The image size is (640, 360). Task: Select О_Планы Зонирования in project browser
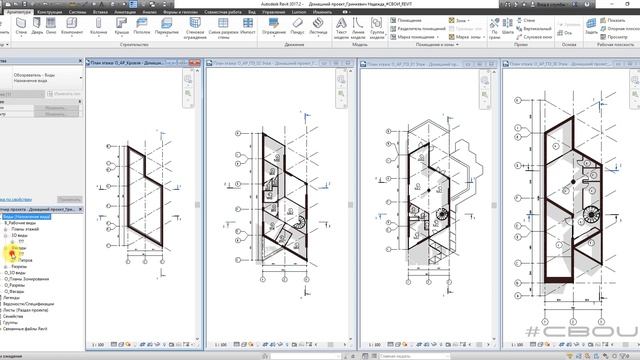point(27,279)
